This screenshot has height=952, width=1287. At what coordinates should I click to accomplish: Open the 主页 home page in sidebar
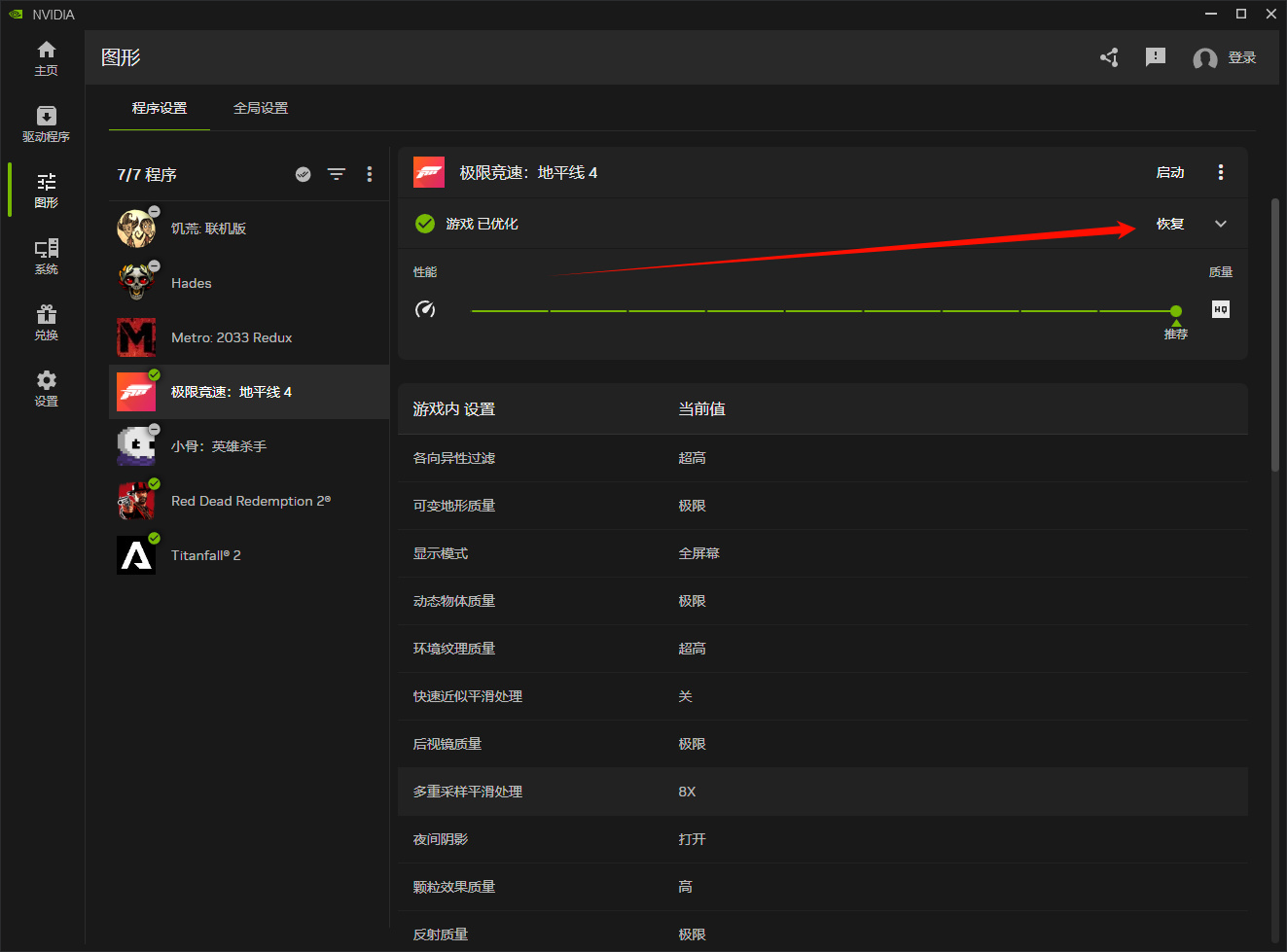point(46,58)
